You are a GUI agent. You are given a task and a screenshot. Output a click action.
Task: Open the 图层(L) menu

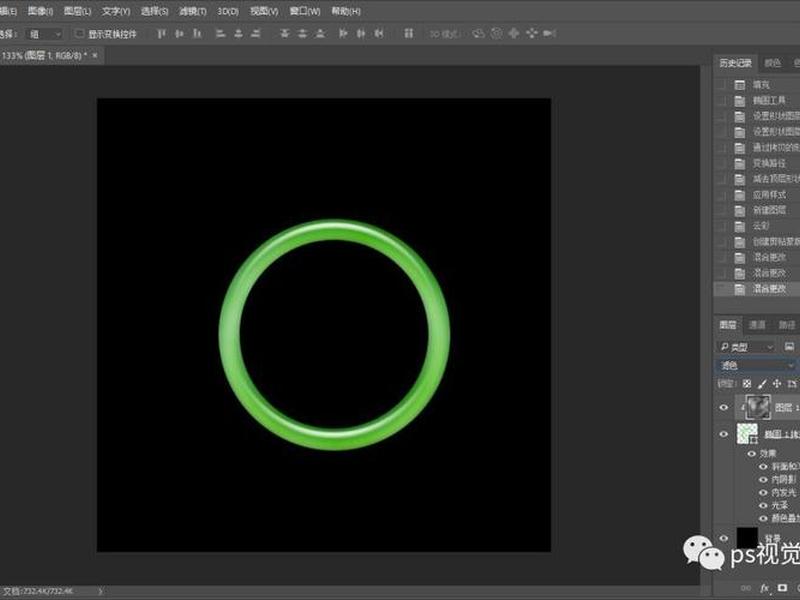click(x=78, y=11)
